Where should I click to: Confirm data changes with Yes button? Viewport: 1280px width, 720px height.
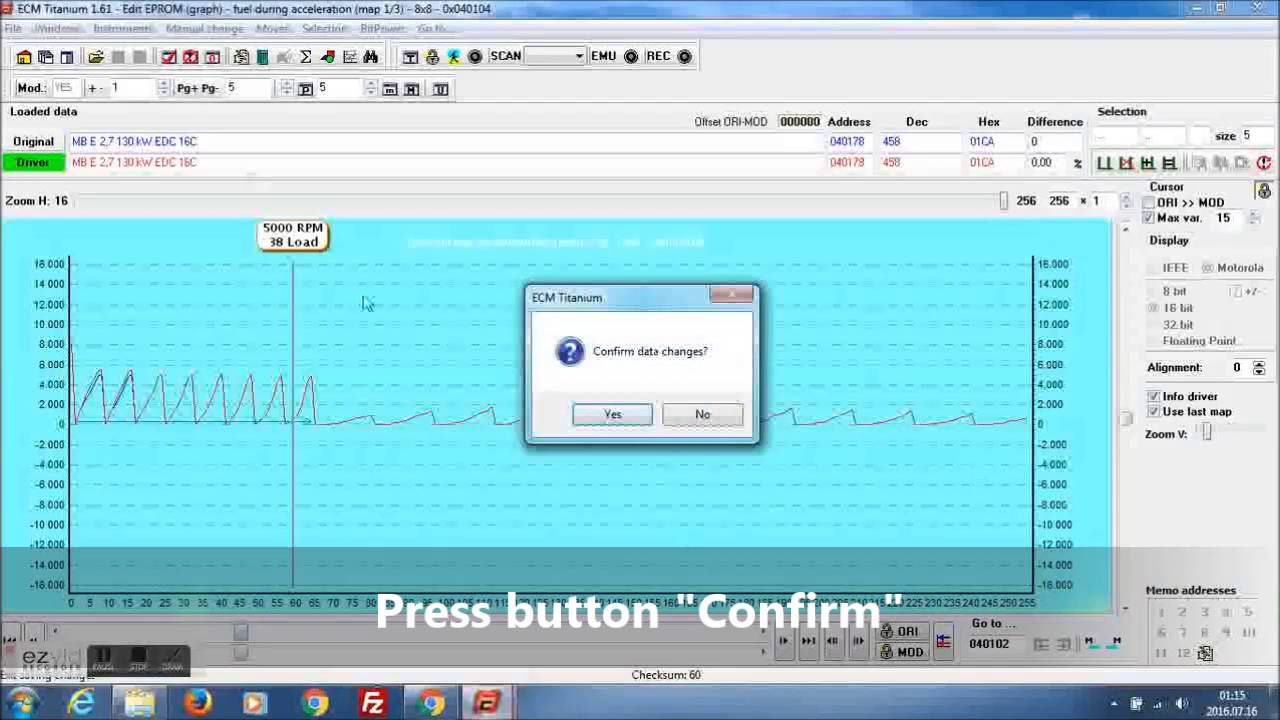click(x=612, y=414)
